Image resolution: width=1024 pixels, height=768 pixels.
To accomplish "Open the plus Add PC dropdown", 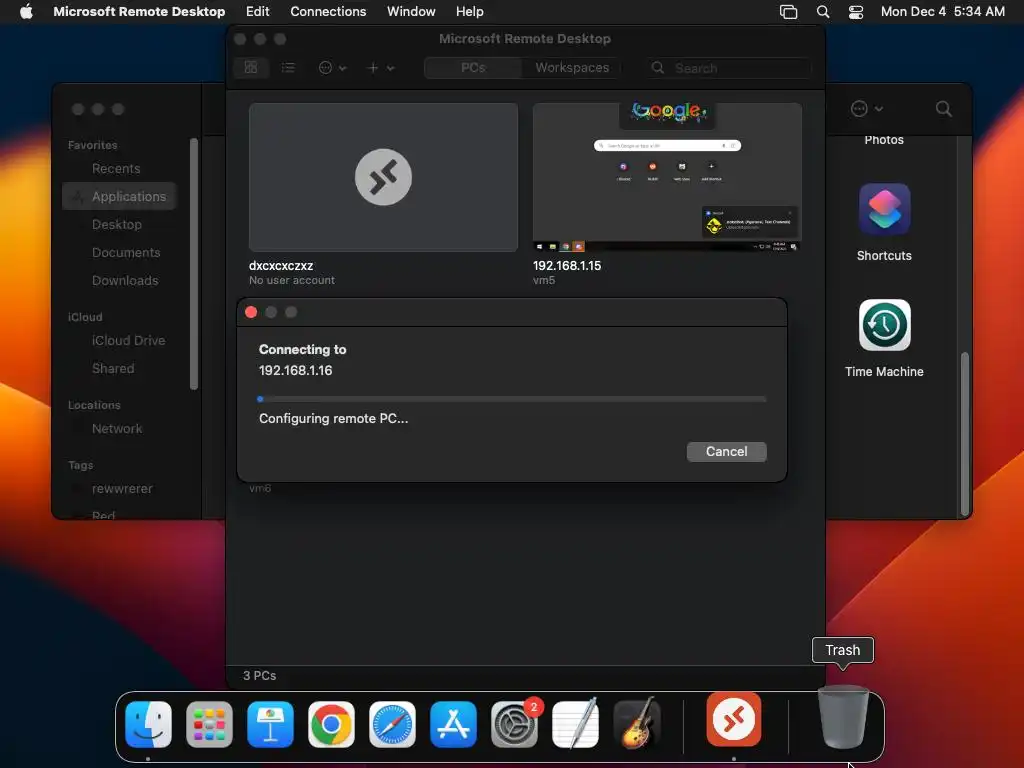I will pos(381,67).
